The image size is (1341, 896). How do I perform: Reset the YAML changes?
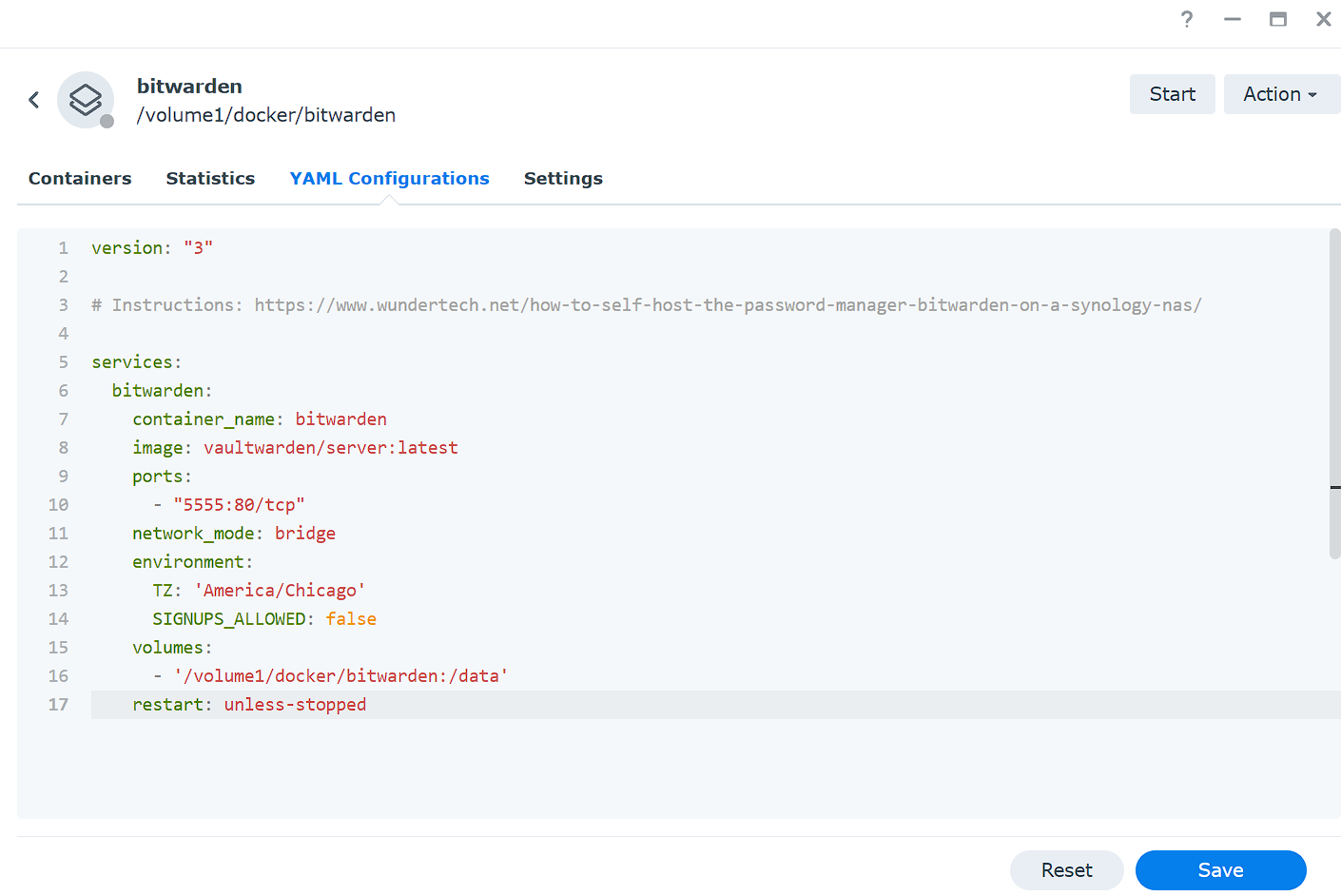coord(1066,869)
